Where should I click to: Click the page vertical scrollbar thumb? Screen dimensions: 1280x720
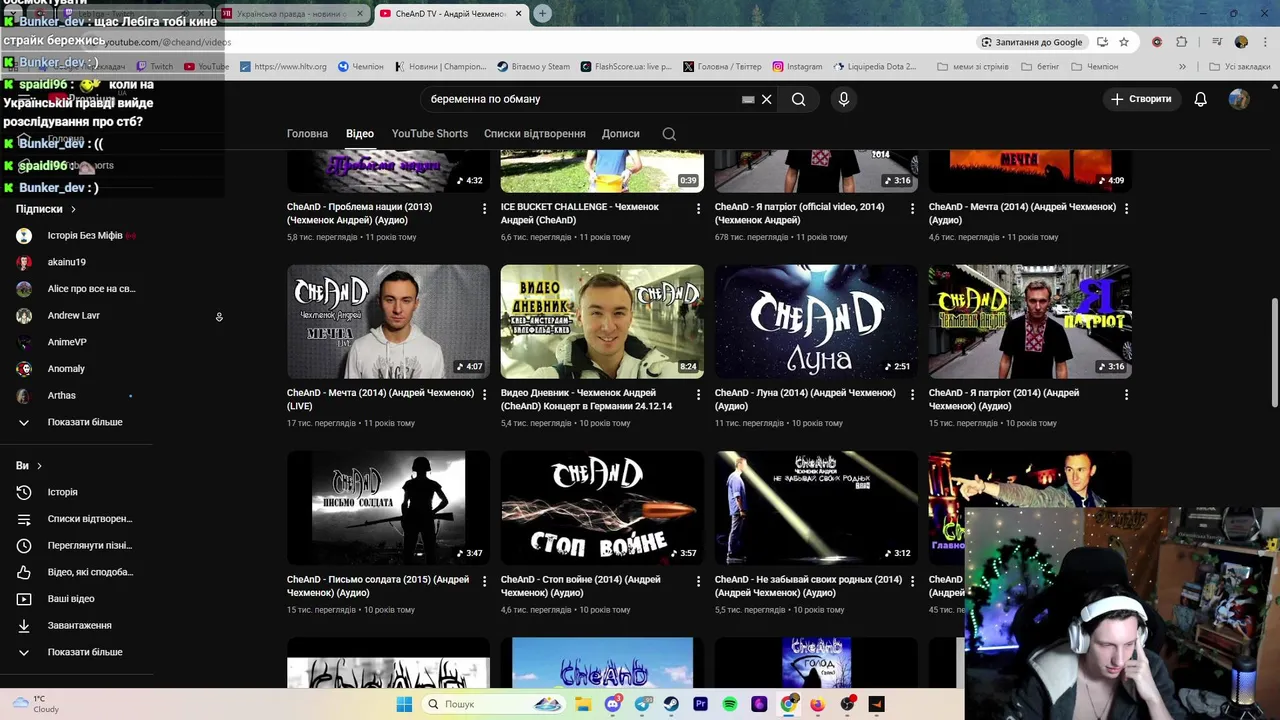1274,352
